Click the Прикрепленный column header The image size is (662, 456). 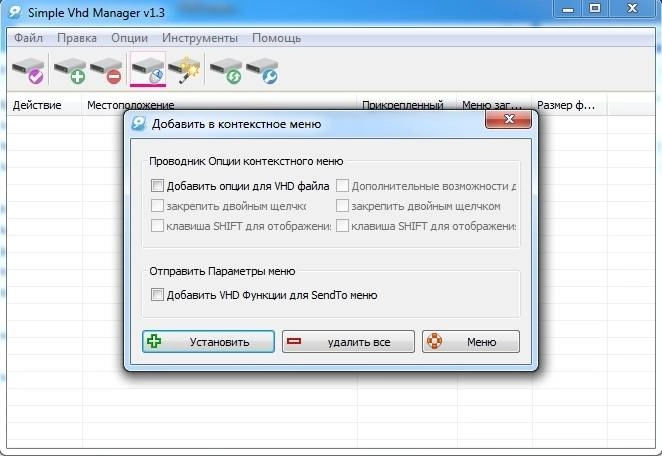click(x=407, y=105)
